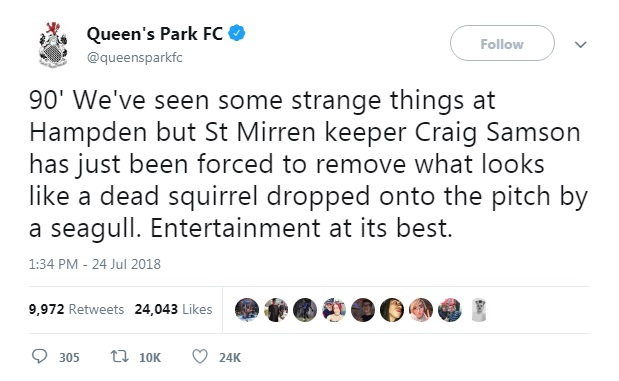Open the tweet options chevron dropdown
The image size is (619, 381).
click(580, 44)
